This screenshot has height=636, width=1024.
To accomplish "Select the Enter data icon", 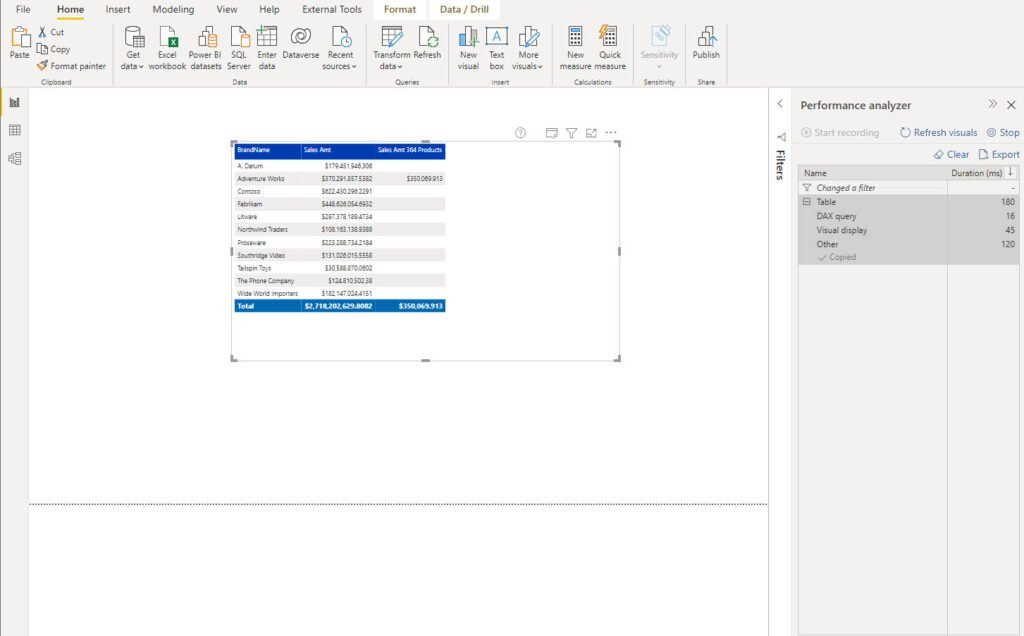I will tap(266, 47).
